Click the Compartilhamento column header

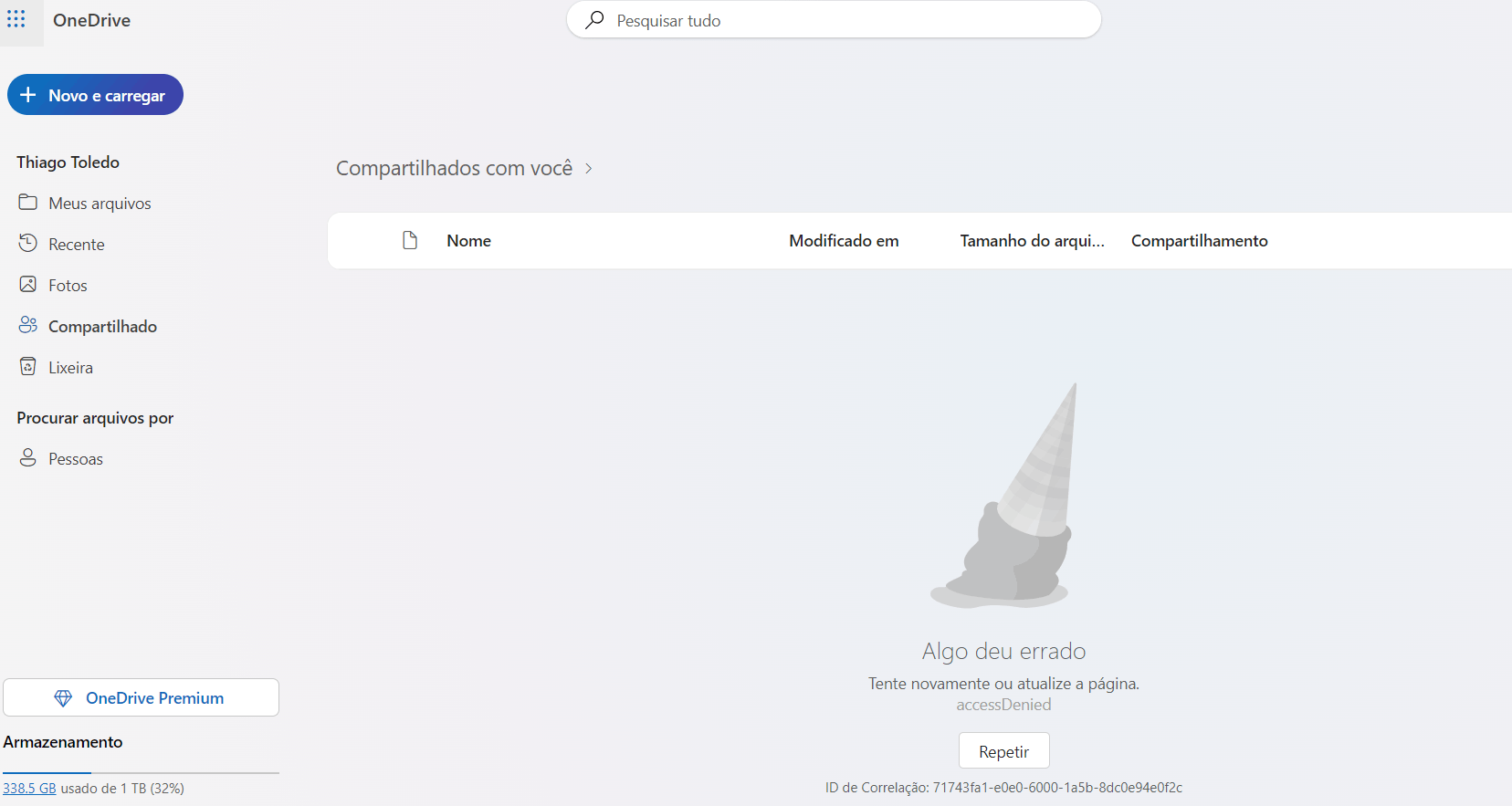1199,241
